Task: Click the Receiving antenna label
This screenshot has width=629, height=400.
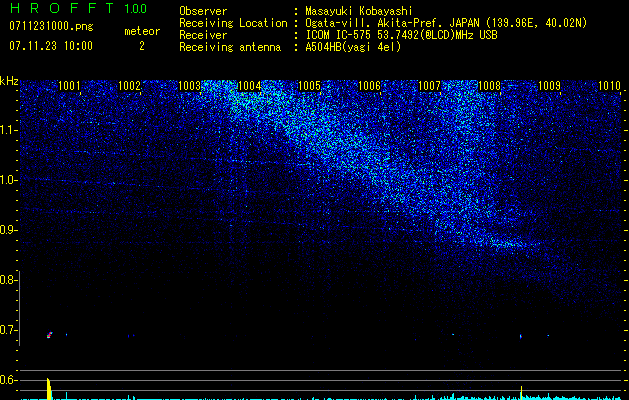Action: [x=230, y=47]
